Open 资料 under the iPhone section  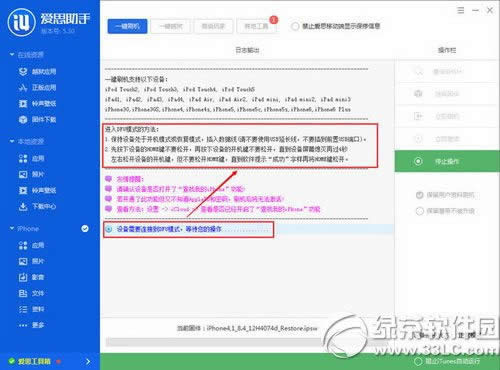32,309
